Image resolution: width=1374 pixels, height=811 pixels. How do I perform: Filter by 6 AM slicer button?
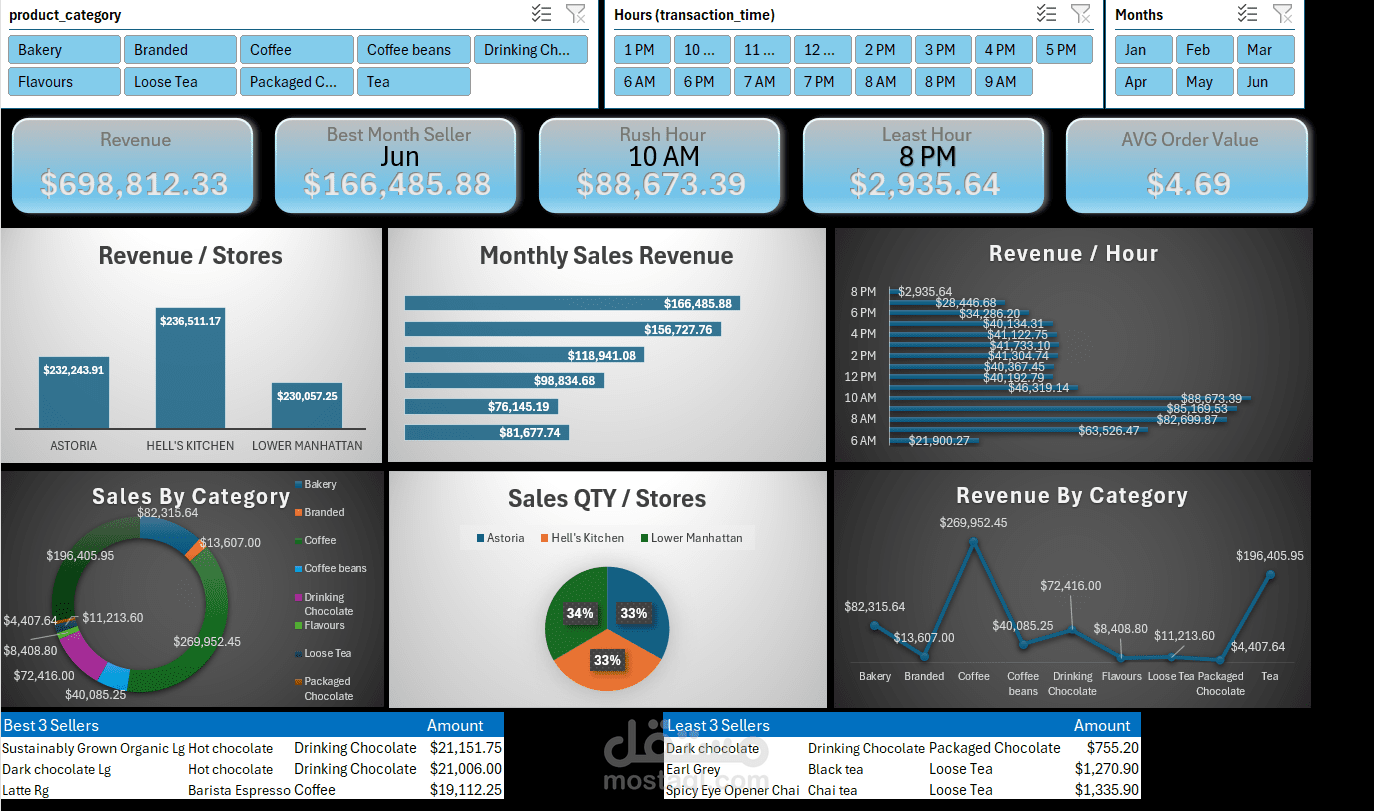point(642,82)
